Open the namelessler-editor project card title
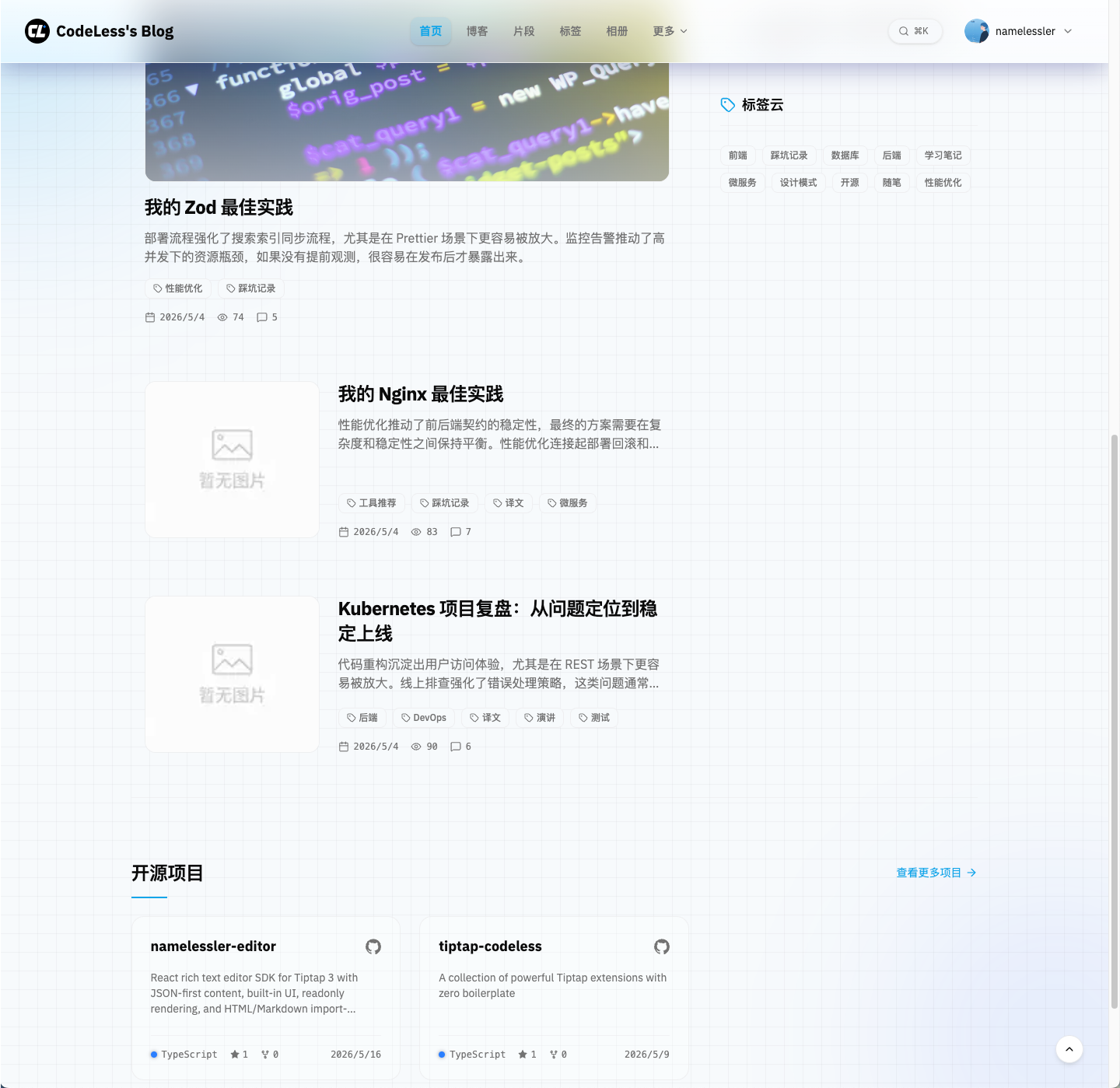This screenshot has height=1088, width=1120. [x=213, y=946]
